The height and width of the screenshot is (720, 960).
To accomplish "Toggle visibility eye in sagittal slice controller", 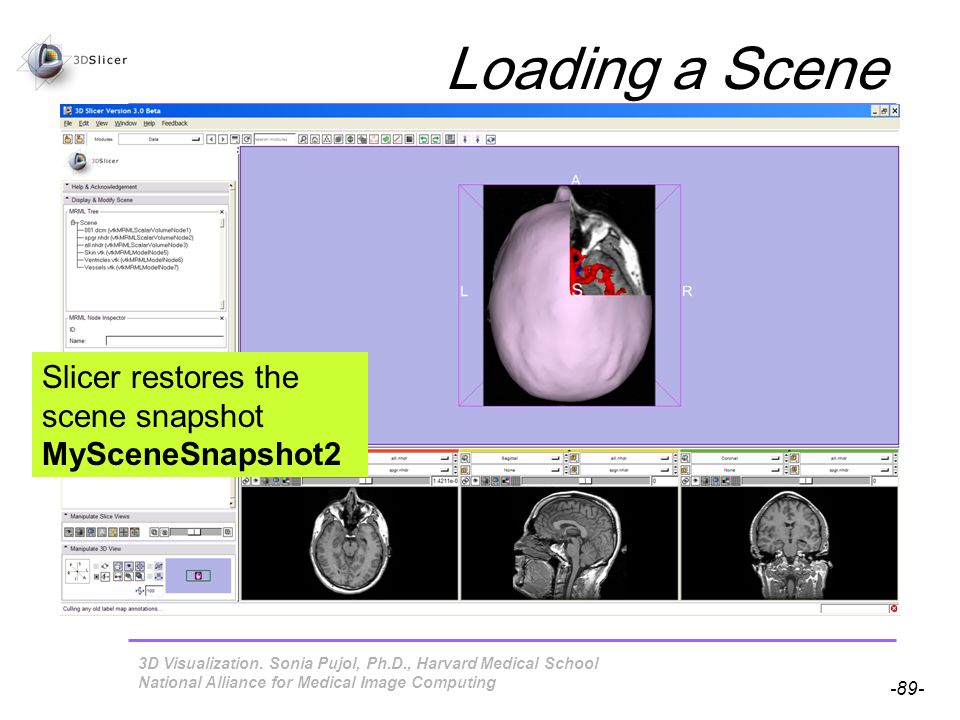I will (476, 481).
